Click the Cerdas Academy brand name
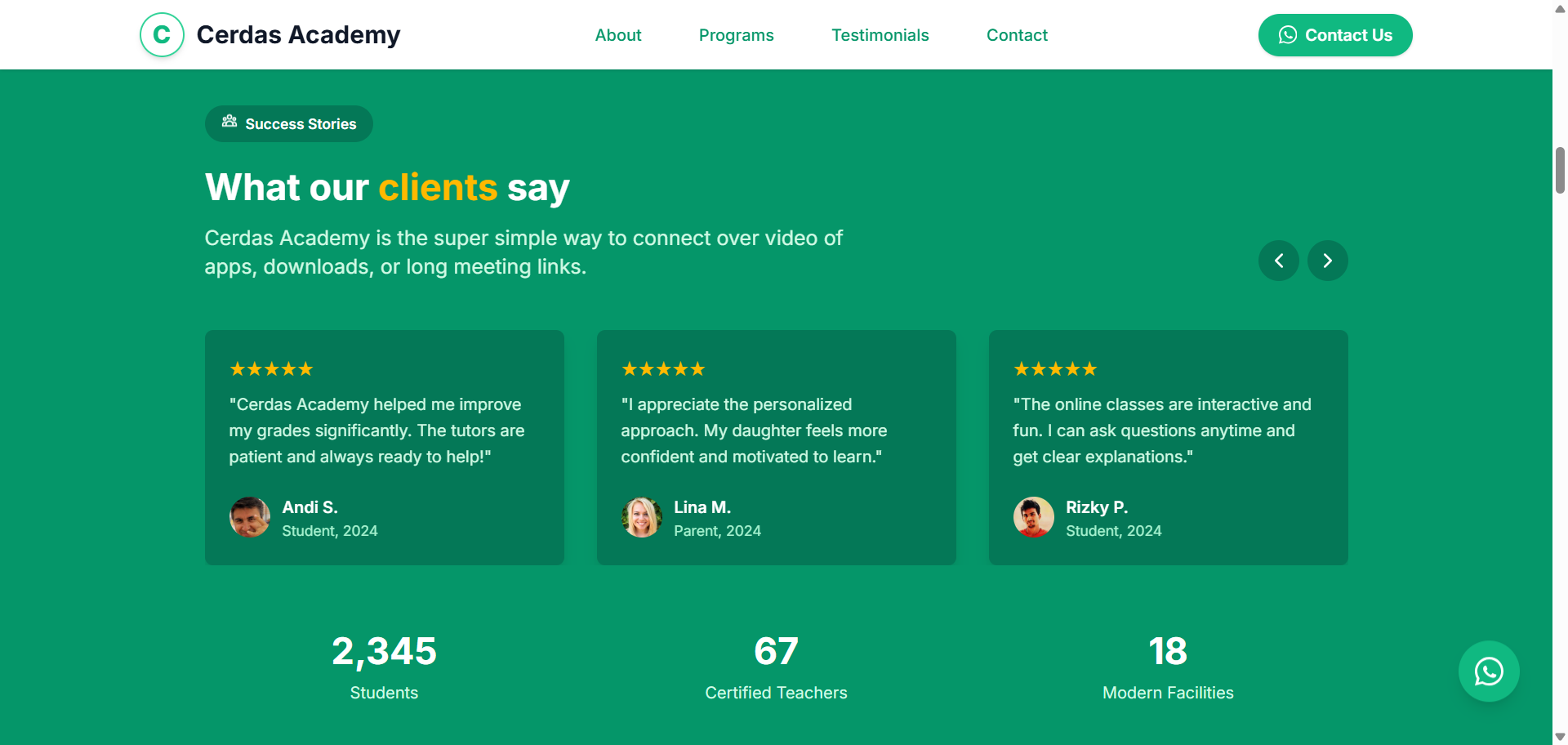 298,35
